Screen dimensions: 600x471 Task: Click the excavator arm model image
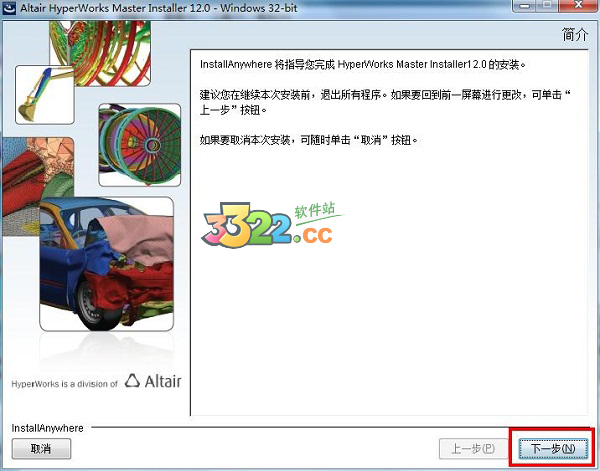(44, 95)
